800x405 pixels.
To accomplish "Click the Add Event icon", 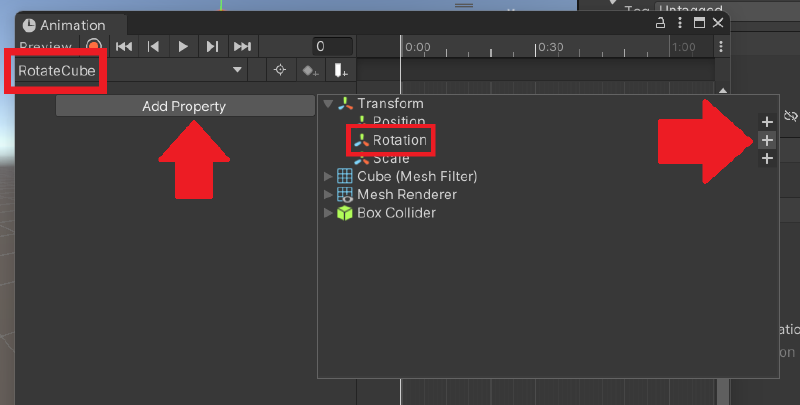I will (340, 70).
